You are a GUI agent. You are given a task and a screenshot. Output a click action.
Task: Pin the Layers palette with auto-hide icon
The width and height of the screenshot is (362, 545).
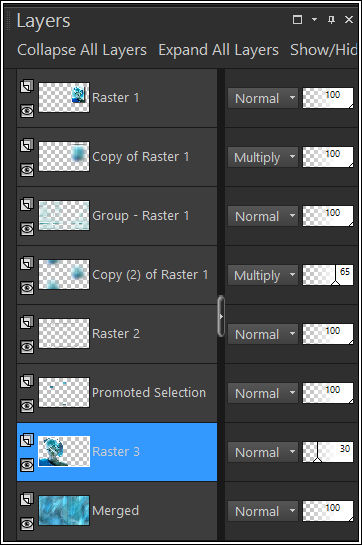click(x=331, y=19)
